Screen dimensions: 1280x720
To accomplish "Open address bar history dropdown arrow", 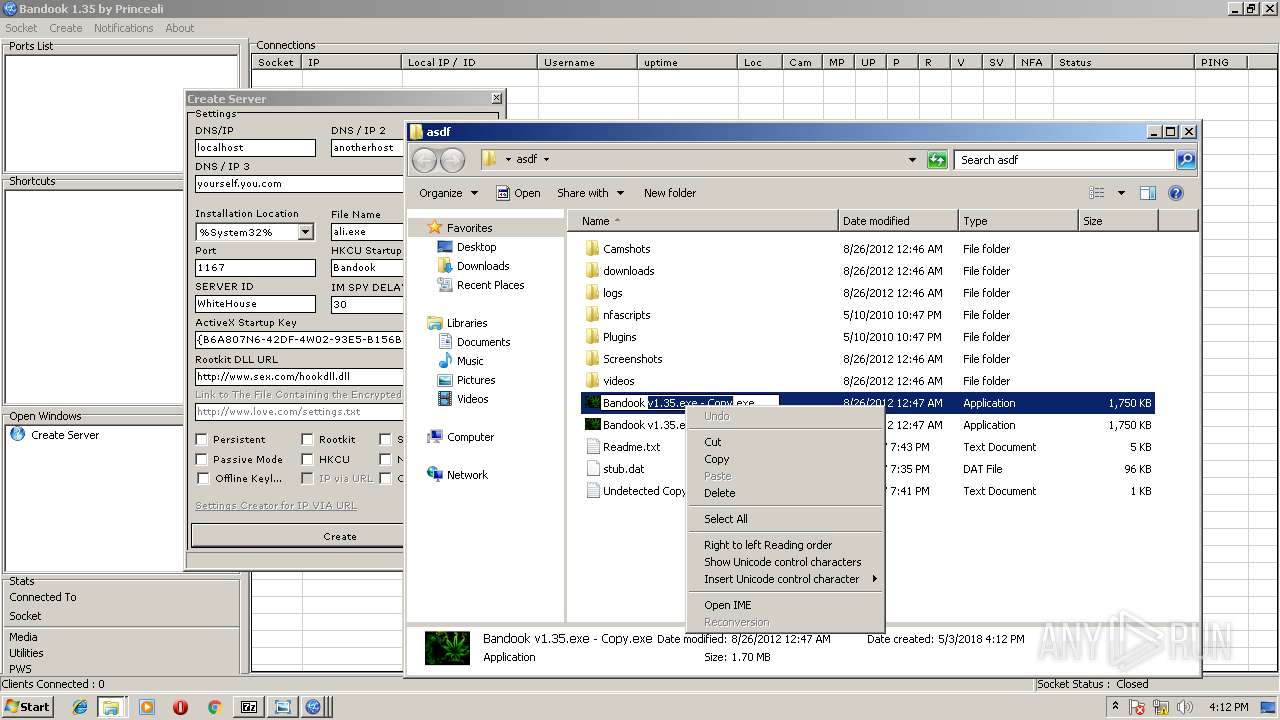I will coord(912,160).
